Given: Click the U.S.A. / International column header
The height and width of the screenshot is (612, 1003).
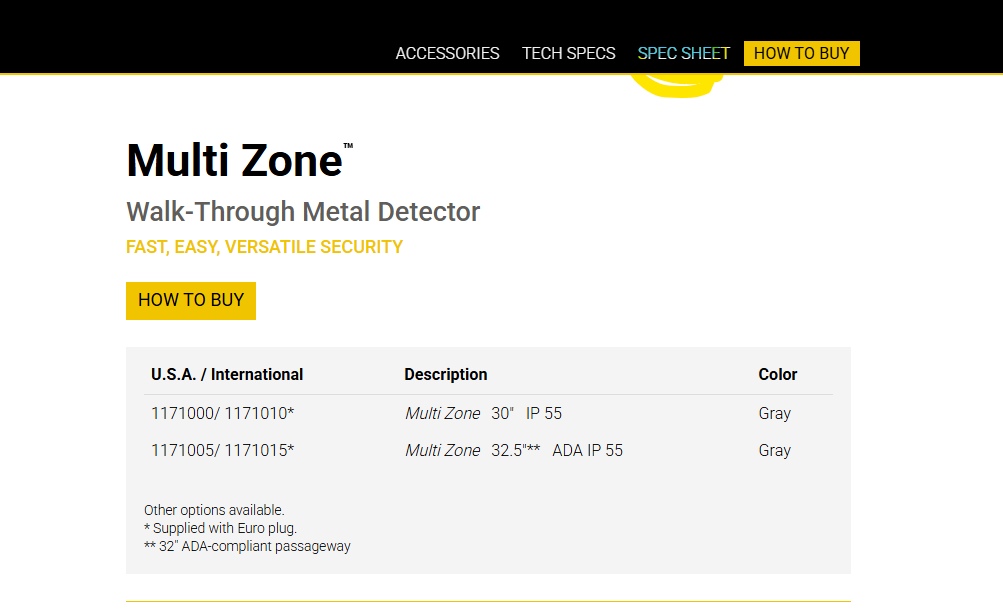Looking at the screenshot, I should coord(227,374).
